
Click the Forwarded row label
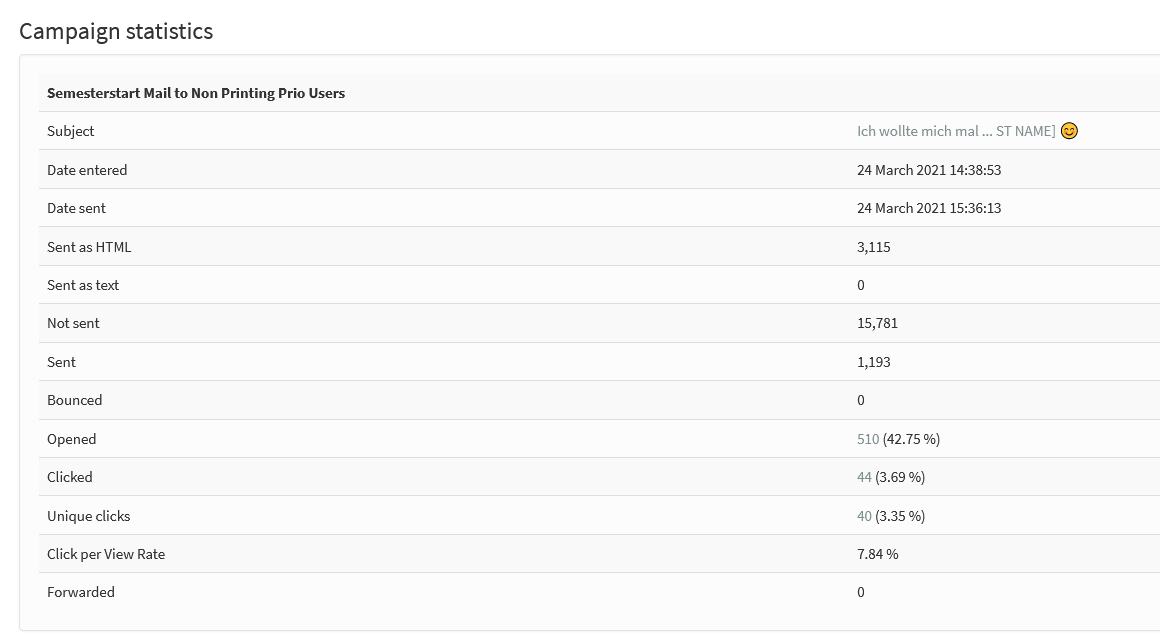coord(81,592)
